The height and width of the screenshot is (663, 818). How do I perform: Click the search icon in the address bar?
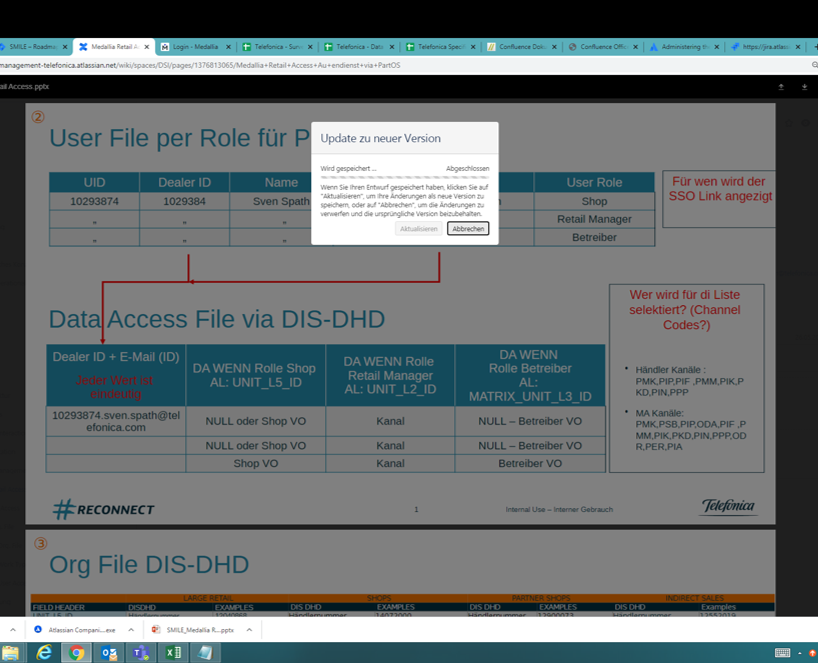pos(814,65)
